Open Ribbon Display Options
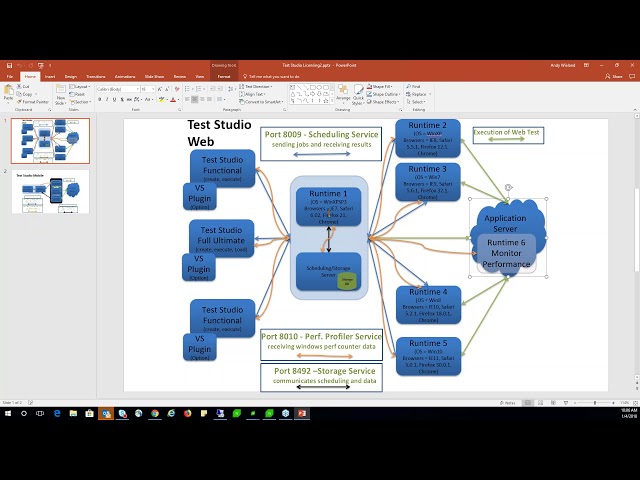This screenshot has height=480, width=640. 586,65
